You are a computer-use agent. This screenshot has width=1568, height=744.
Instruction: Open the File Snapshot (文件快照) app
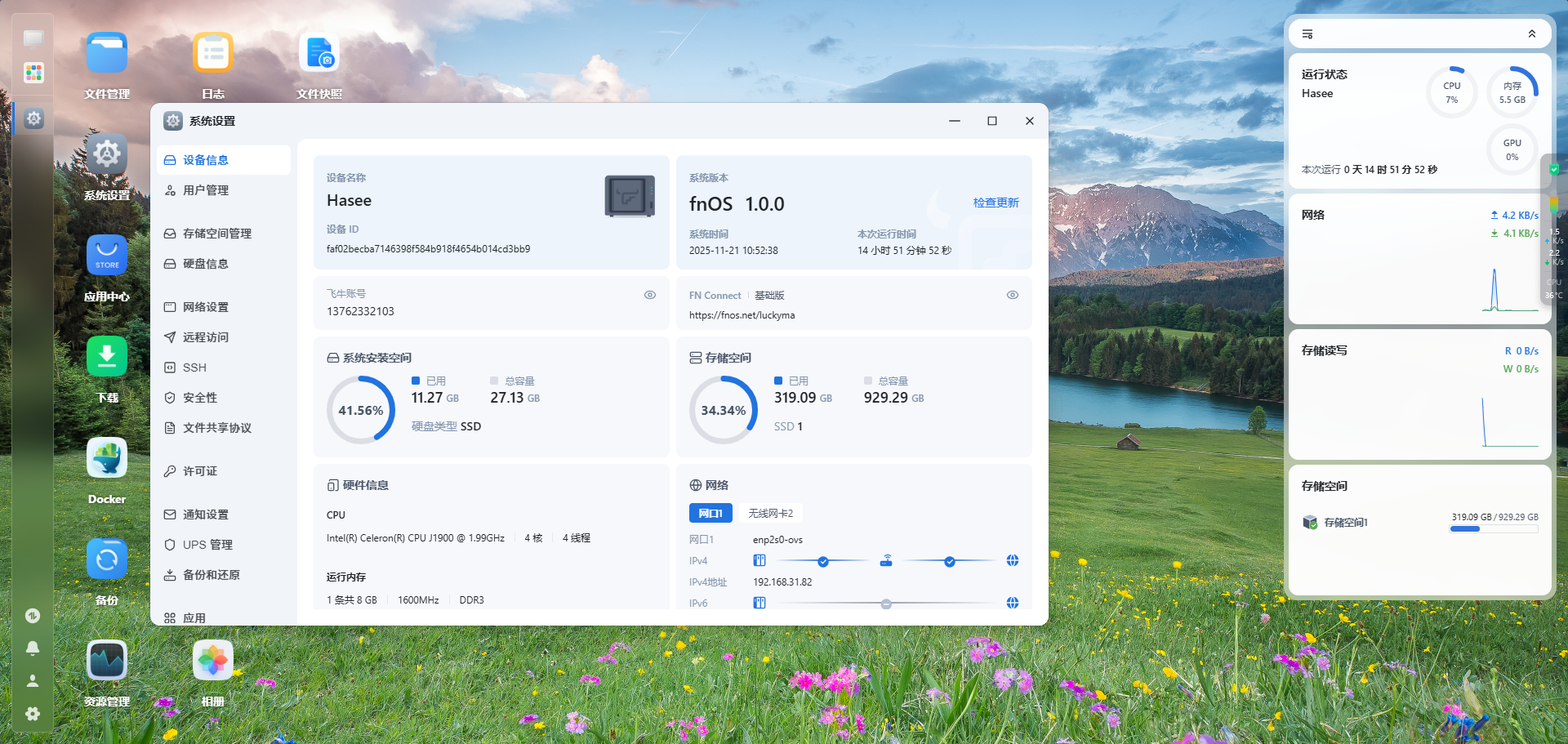(x=319, y=54)
